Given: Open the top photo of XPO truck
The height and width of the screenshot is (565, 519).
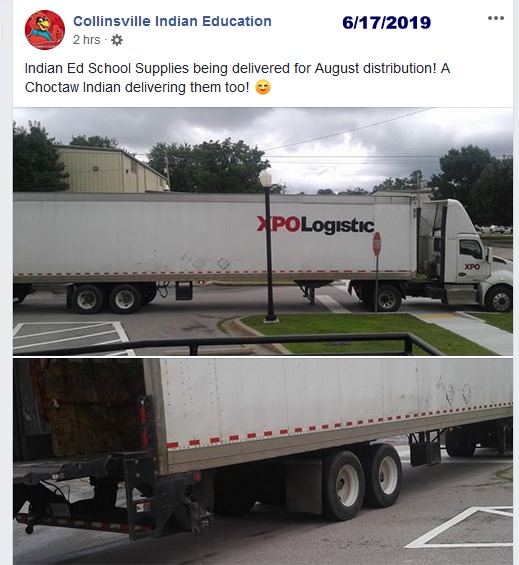Looking at the screenshot, I should (263, 231).
